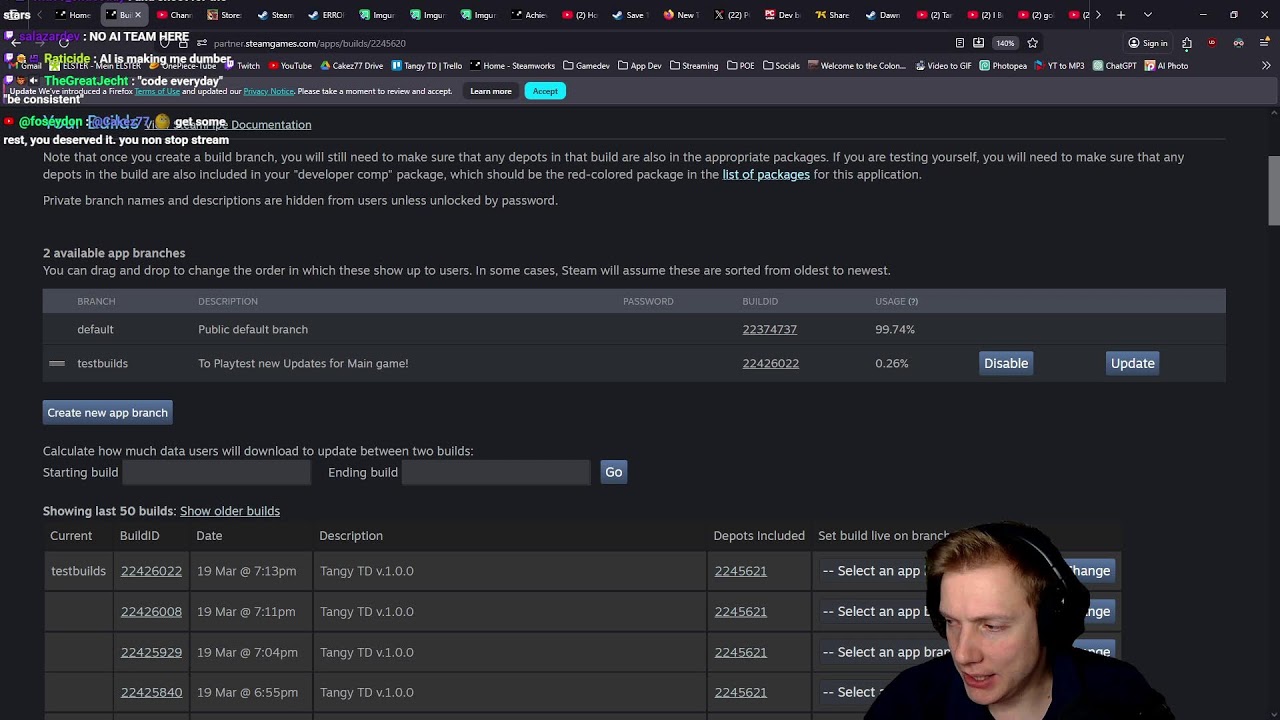Open the Welcome to the Colon... bookmark
Image resolution: width=1280 pixels, height=720 pixels.
[857, 66]
